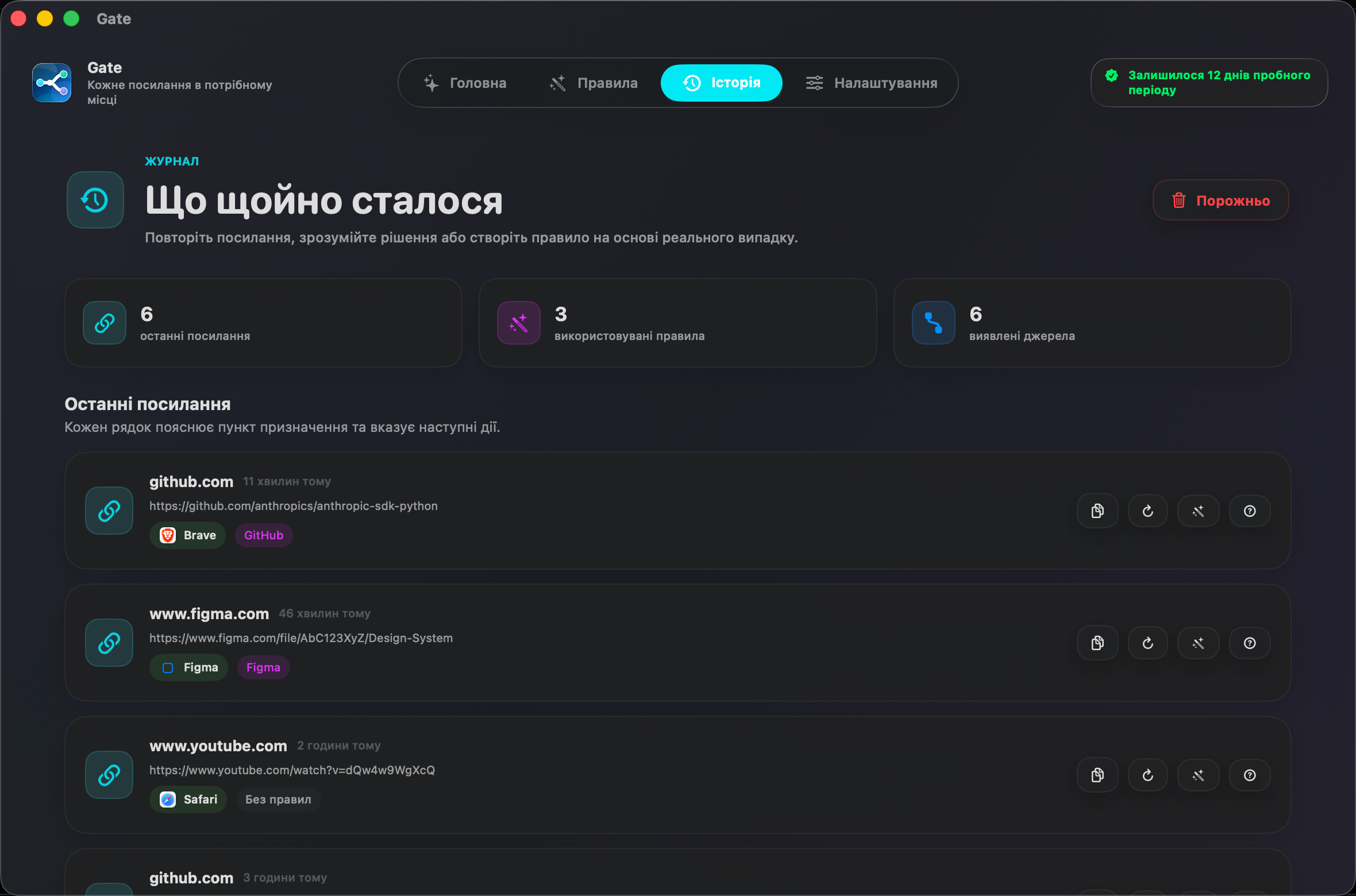The width and height of the screenshot is (1356, 896).
Task: Click the Останні посилання heading
Action: point(148,404)
